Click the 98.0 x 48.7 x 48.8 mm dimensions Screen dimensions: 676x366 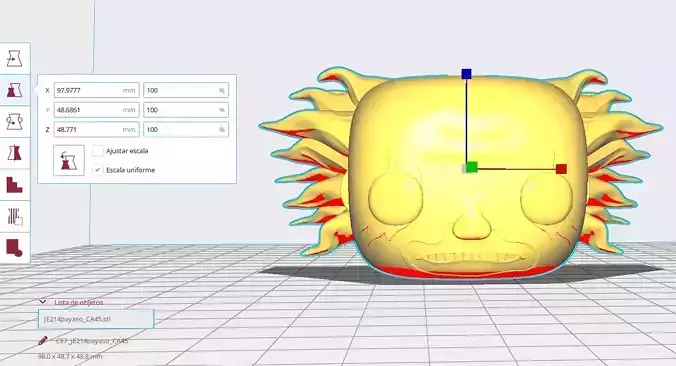tap(70, 357)
